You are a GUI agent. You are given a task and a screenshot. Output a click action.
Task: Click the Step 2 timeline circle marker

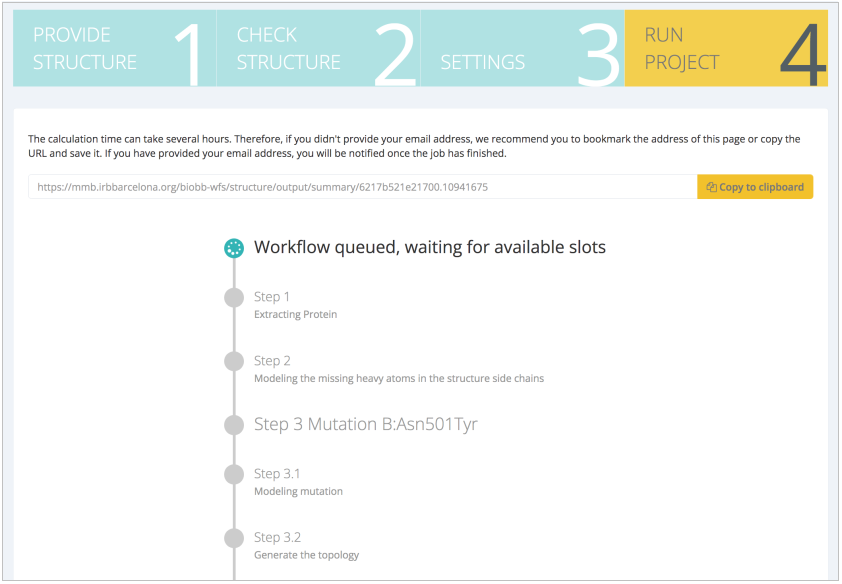point(234,361)
